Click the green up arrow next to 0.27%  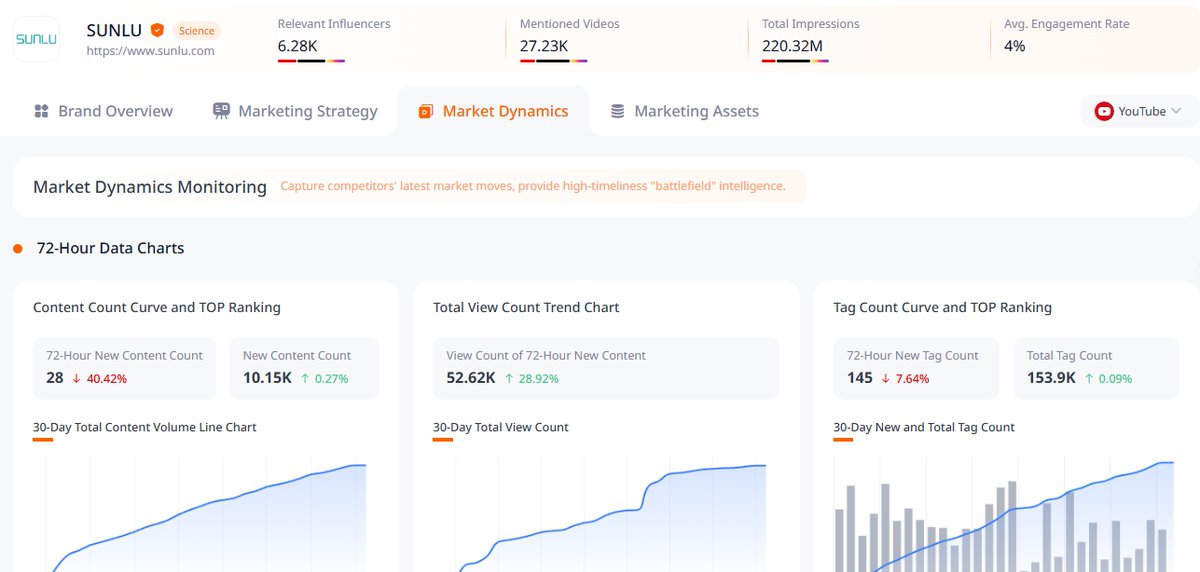(305, 379)
